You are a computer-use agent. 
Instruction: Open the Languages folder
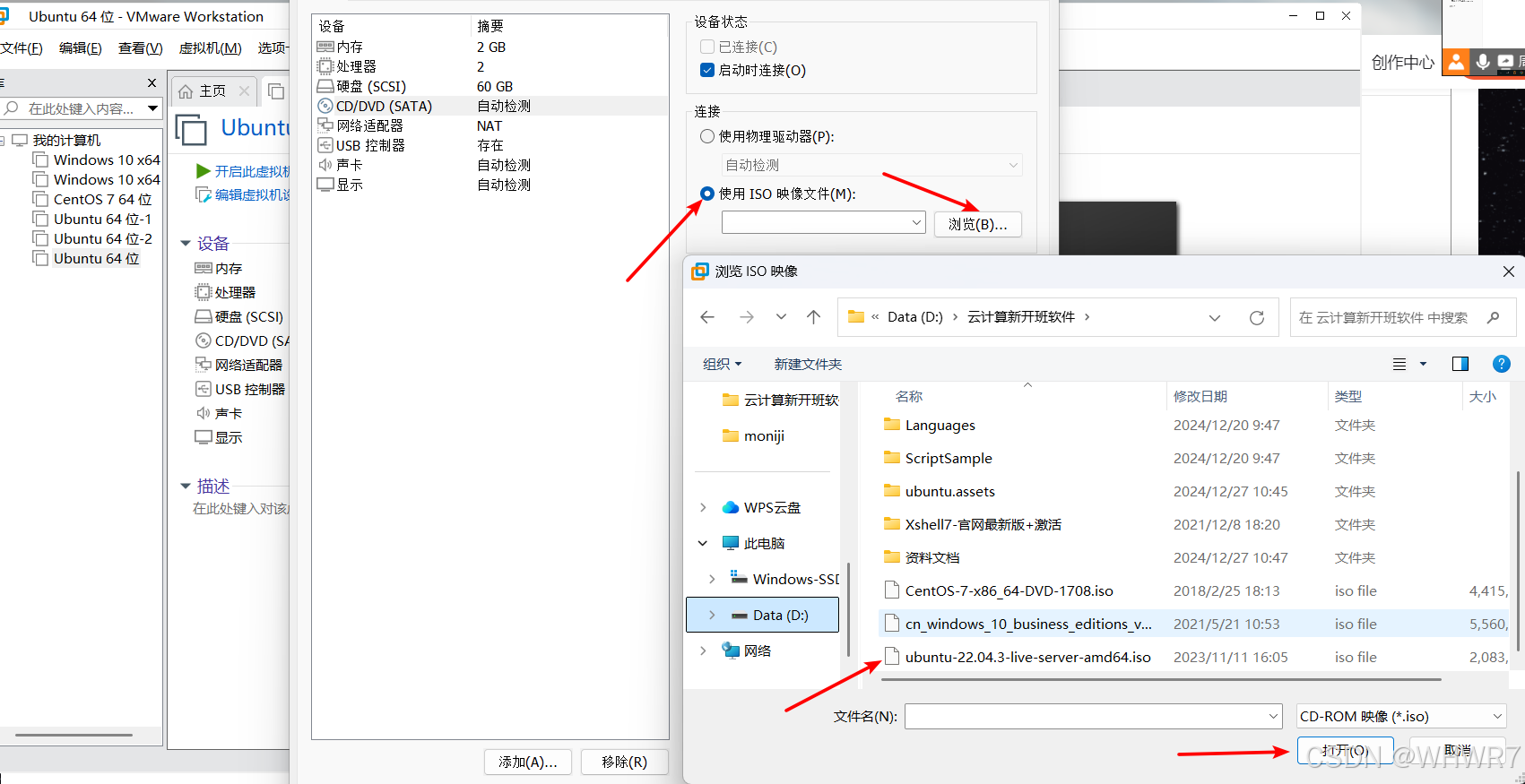pos(940,426)
